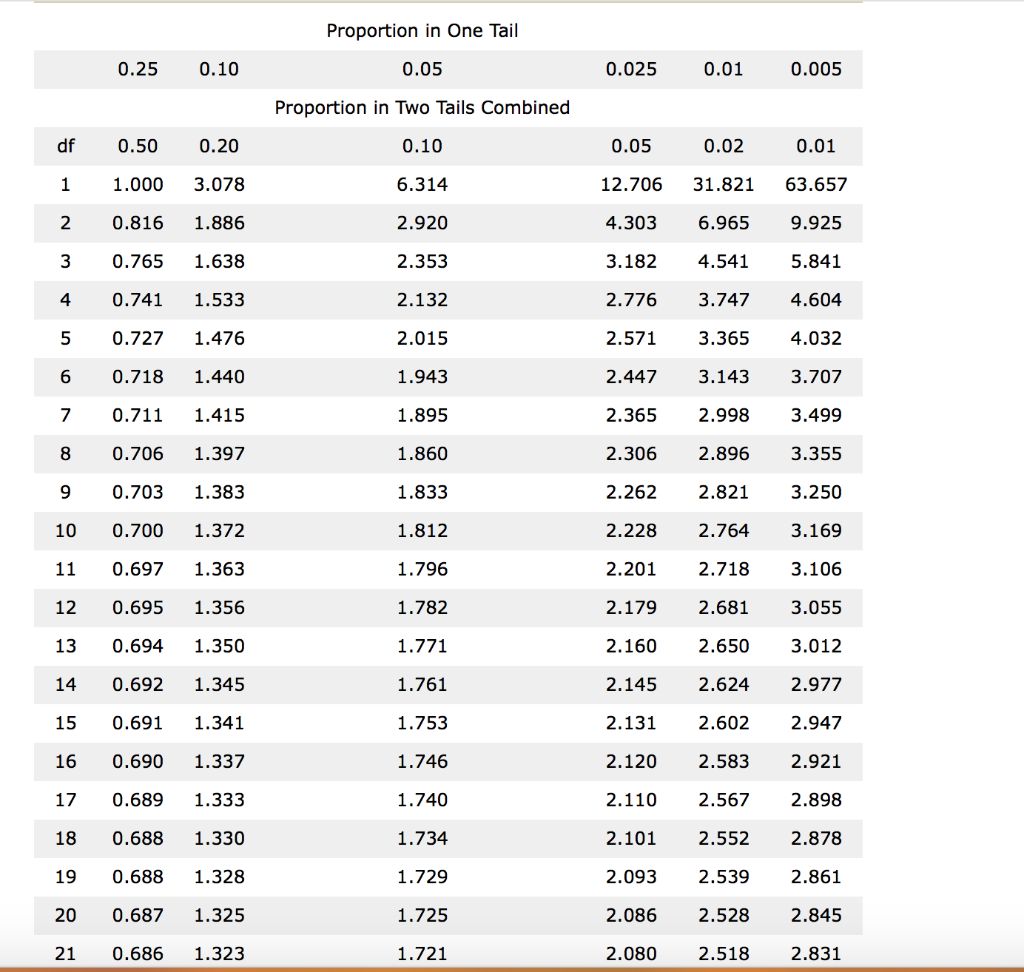Click the "Proportion in One Tail" header

pos(421,31)
